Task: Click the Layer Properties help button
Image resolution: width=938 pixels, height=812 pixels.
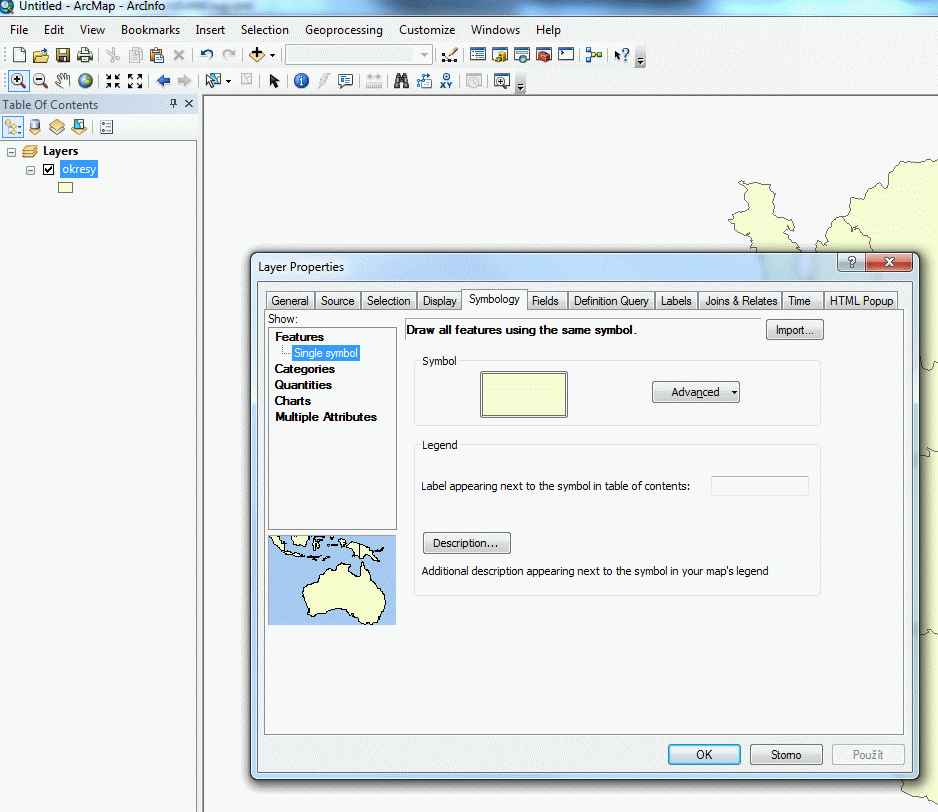Action: coord(852,261)
